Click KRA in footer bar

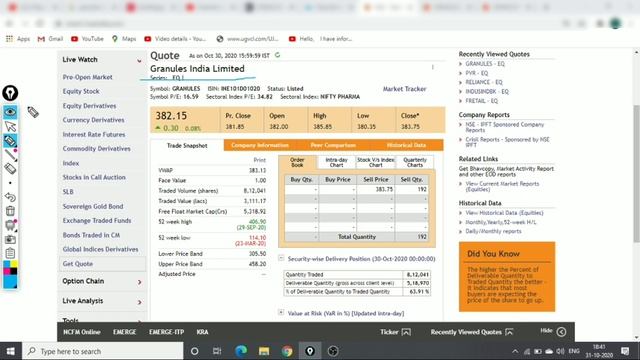202,332
